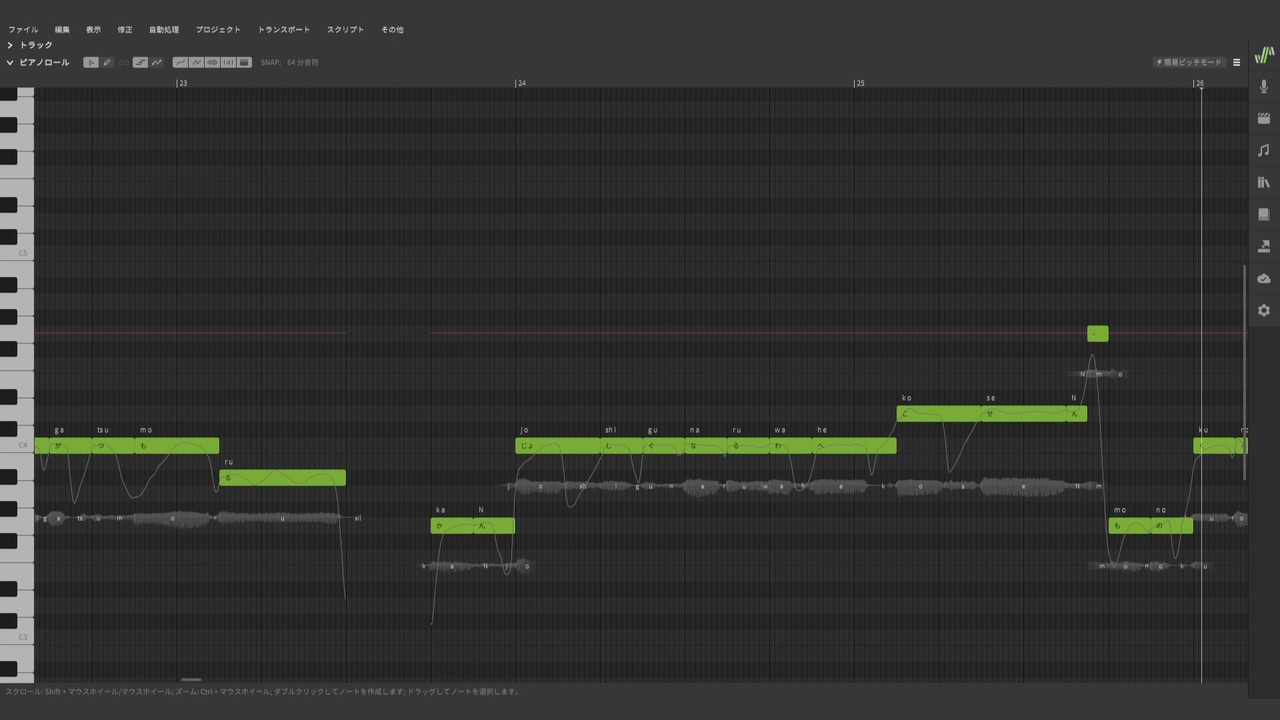Toggle waveform display in piano roll

(x=212, y=62)
